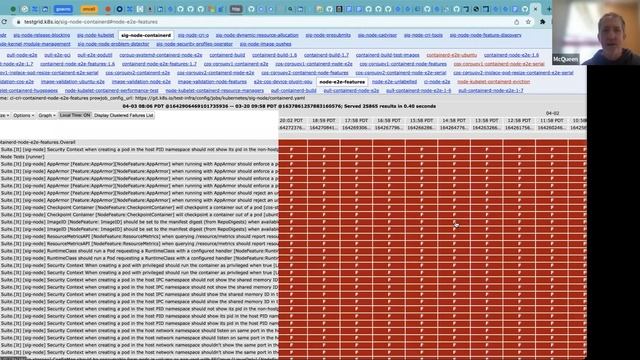Image resolution: width=640 pixels, height=360 pixels.
Task: Open image-validation-ubuntu-e2e tab
Action: click(73, 82)
